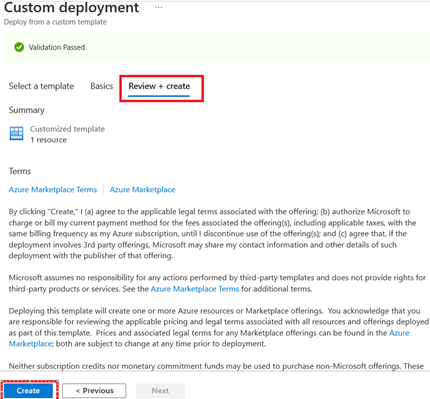The width and height of the screenshot is (430, 399).
Task: Click the Customized template grid icon
Action: [16, 133]
